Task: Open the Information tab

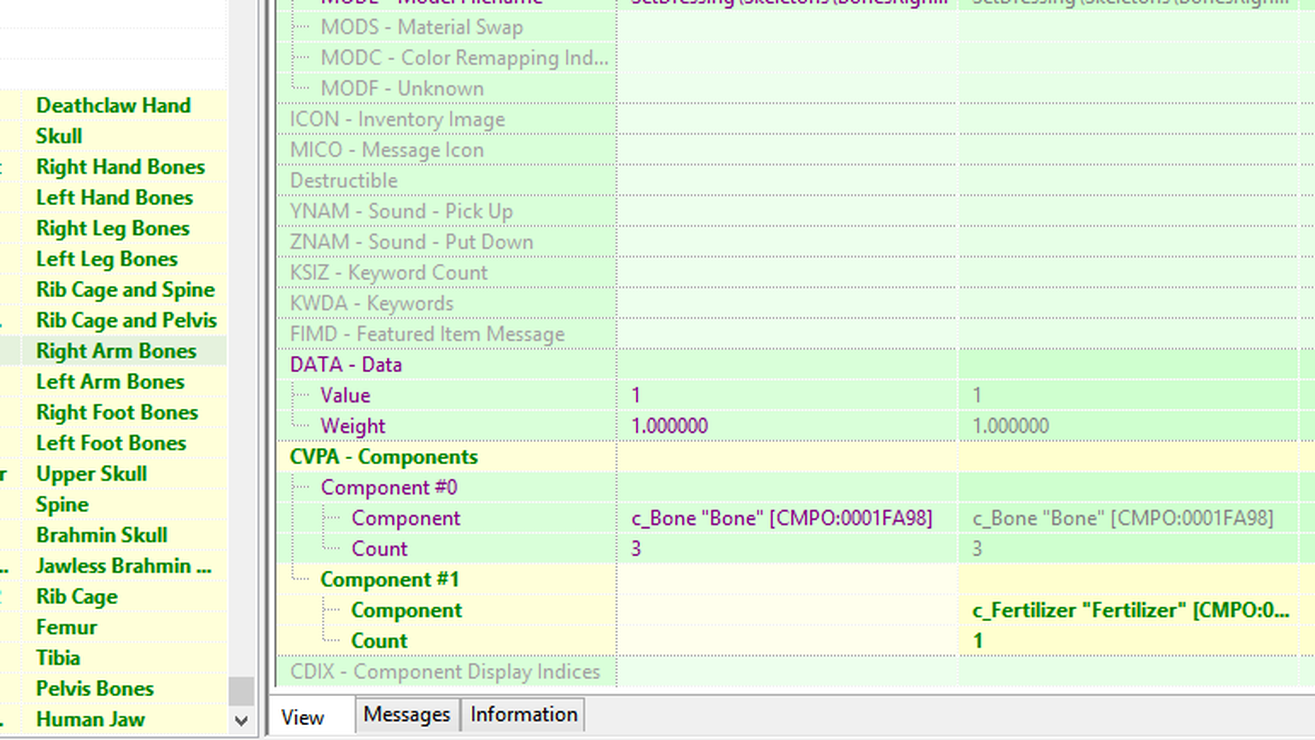Action: pyautogui.click(x=523, y=715)
